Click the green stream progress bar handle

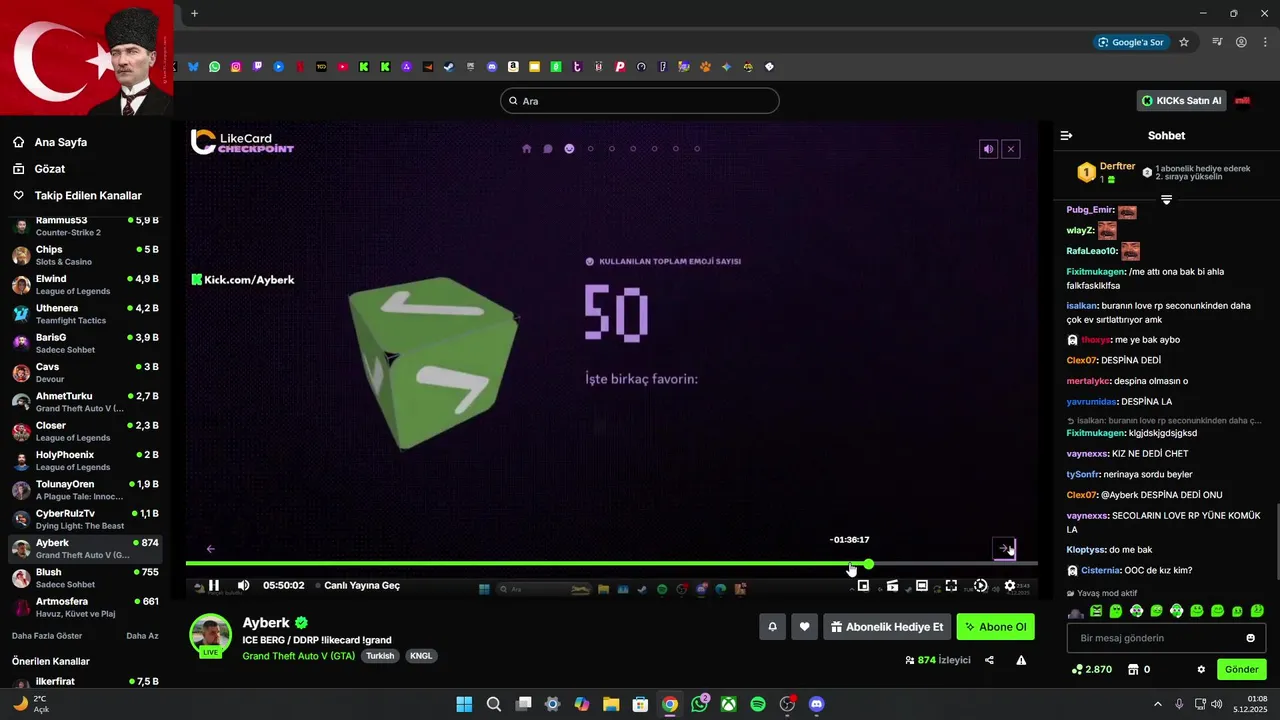click(868, 564)
